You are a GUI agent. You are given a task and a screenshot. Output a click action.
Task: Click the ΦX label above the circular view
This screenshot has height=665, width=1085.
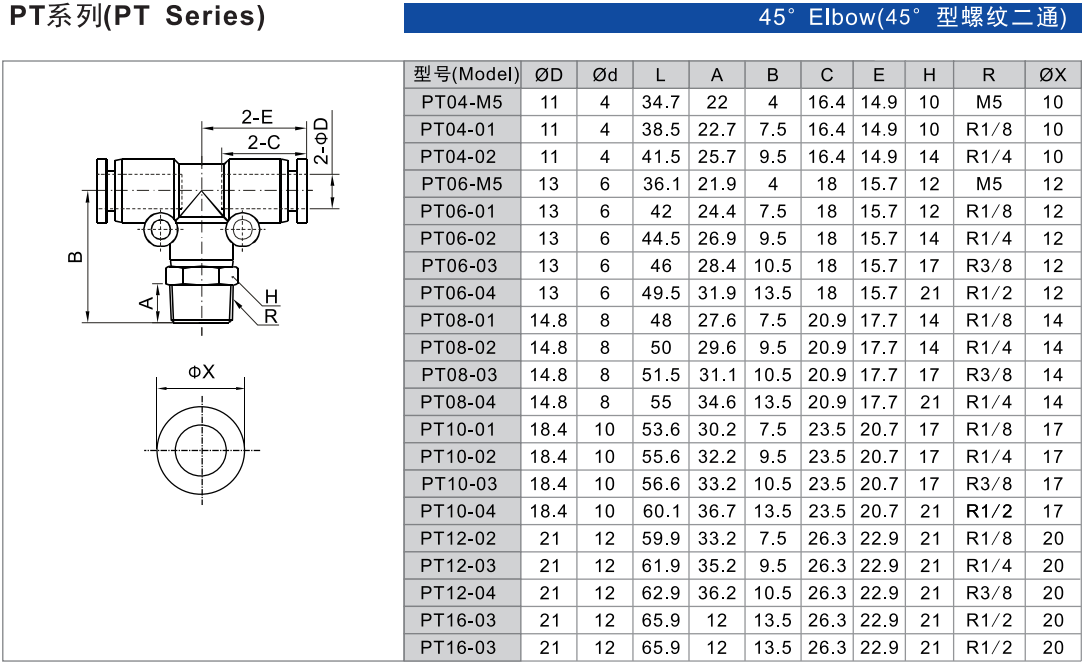tap(201, 372)
